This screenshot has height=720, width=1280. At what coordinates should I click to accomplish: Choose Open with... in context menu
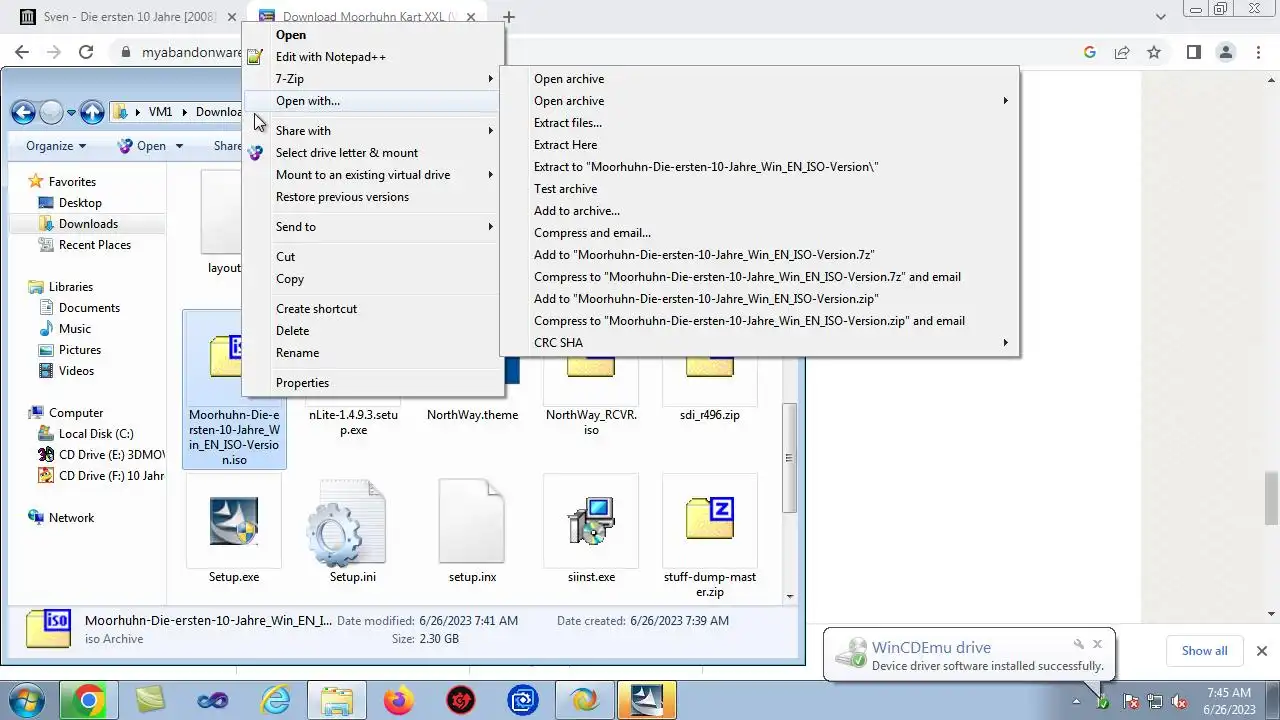coord(371,101)
